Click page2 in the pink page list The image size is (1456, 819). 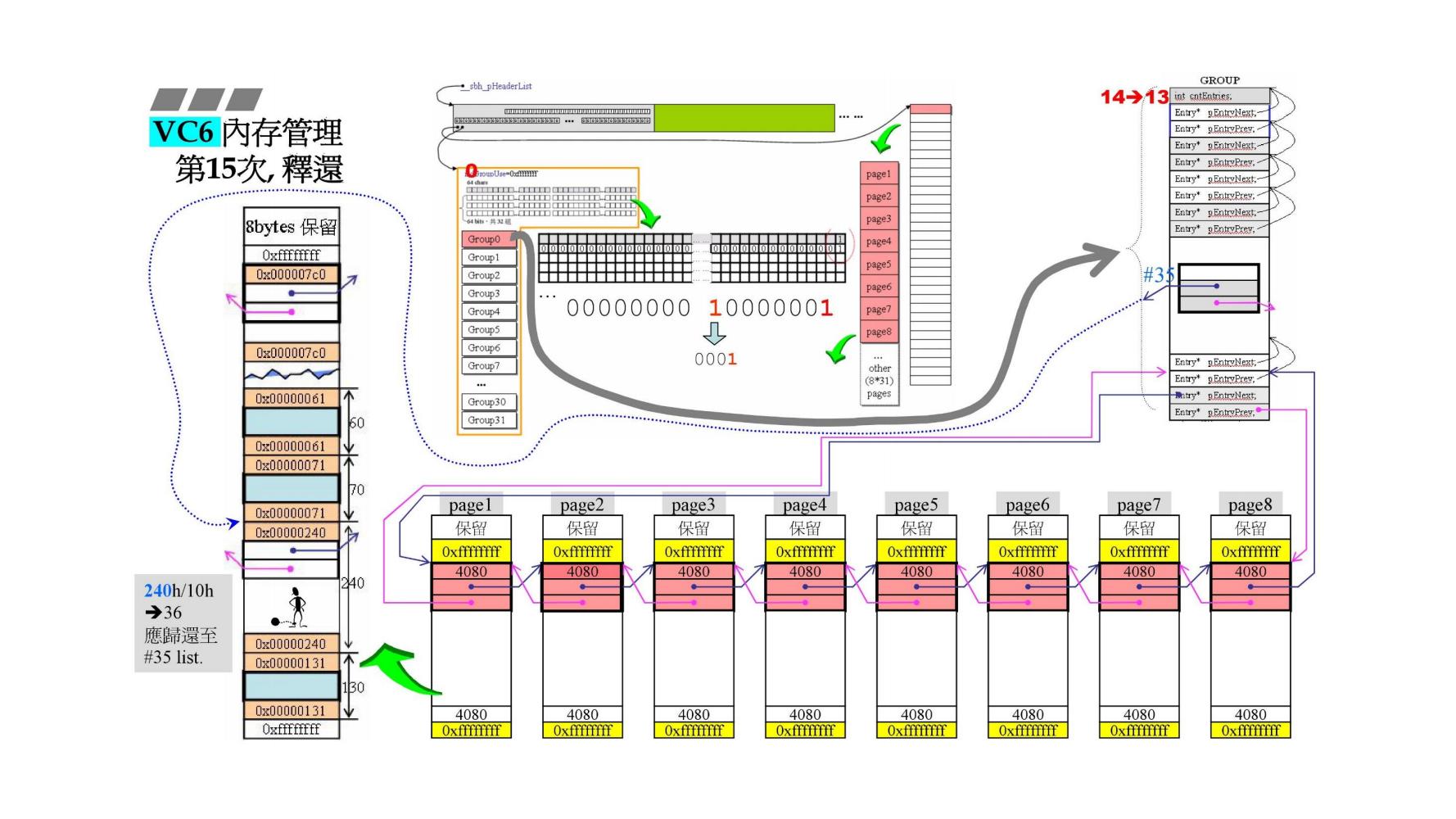click(x=879, y=197)
